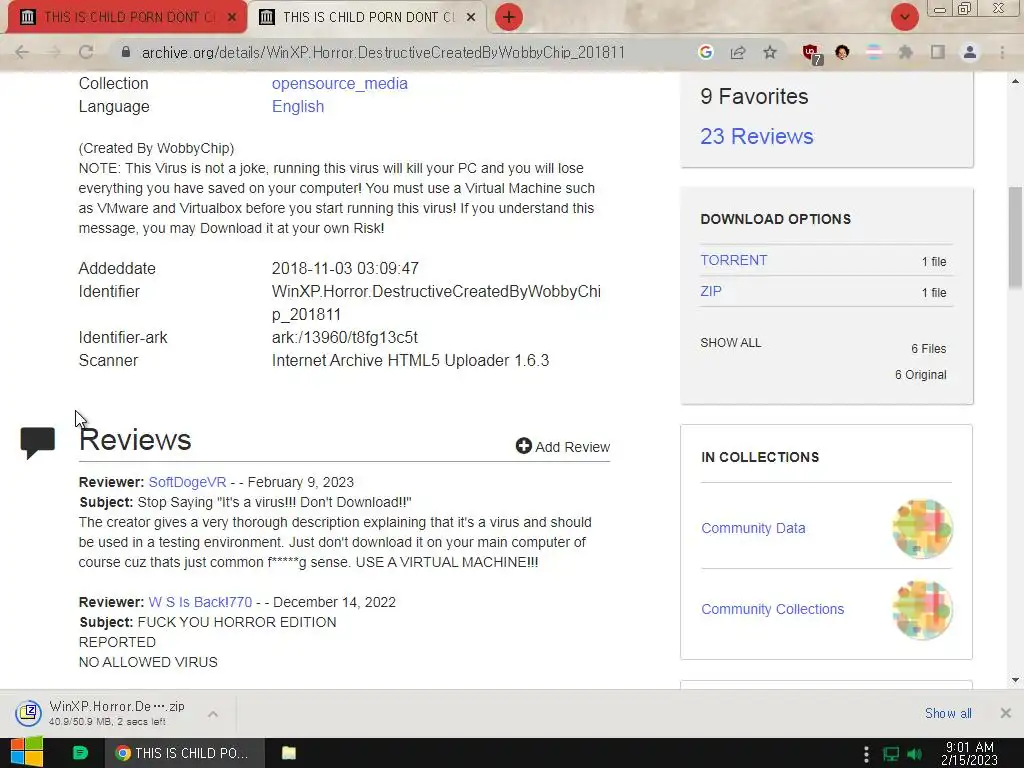Screen dimensions: 1024x768
Task: Open the Extensions puzzle piece menu
Action: click(x=906, y=52)
